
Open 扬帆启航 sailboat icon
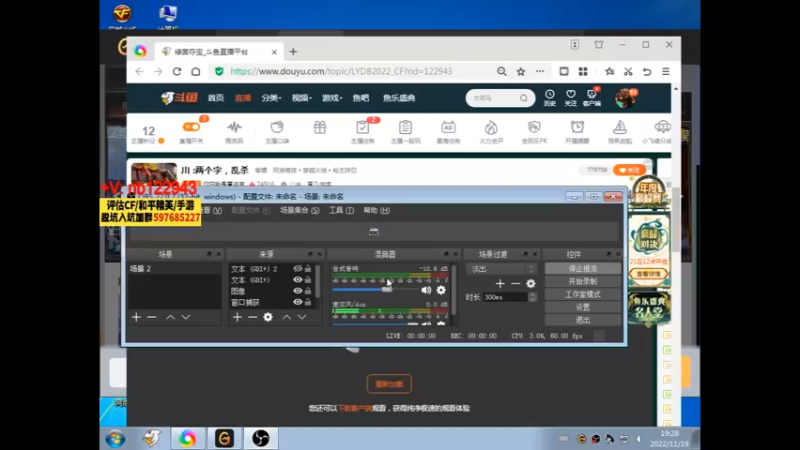(x=620, y=132)
